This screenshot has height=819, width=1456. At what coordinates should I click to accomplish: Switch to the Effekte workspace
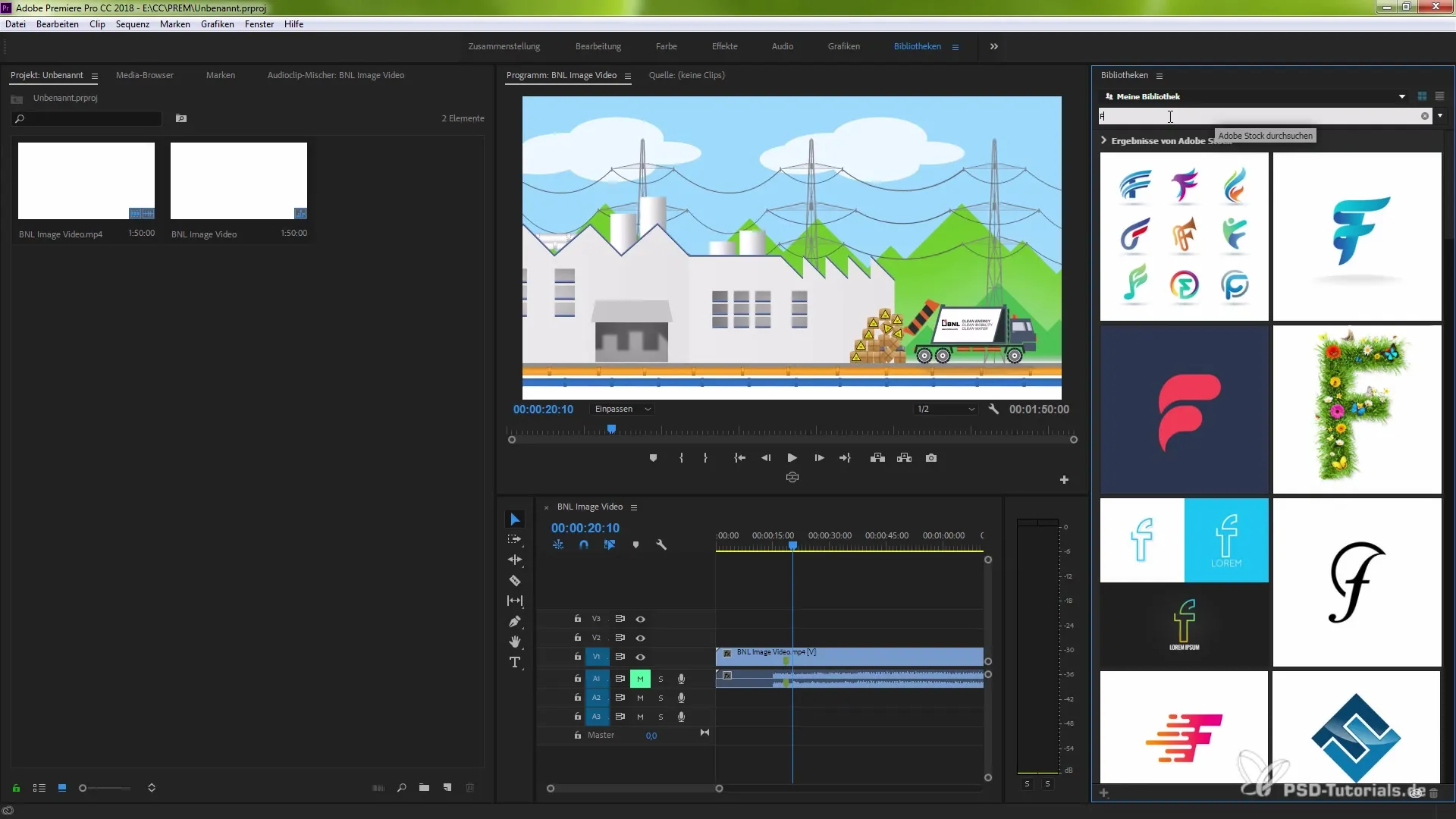[724, 46]
